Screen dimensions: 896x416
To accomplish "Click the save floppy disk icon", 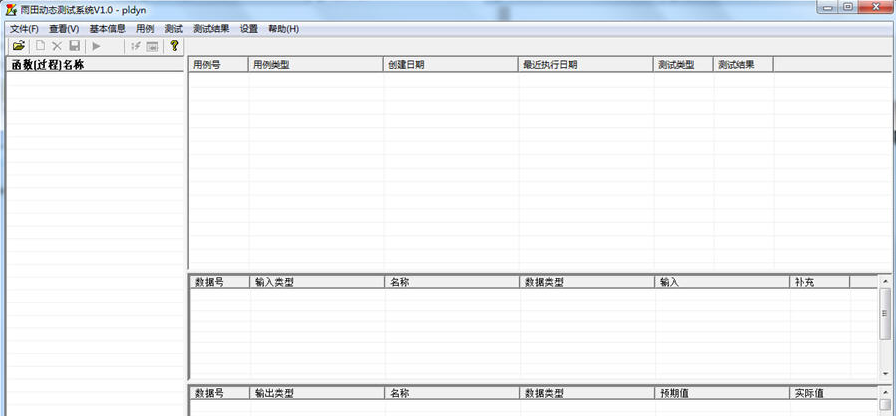I will pyautogui.click(x=74, y=46).
